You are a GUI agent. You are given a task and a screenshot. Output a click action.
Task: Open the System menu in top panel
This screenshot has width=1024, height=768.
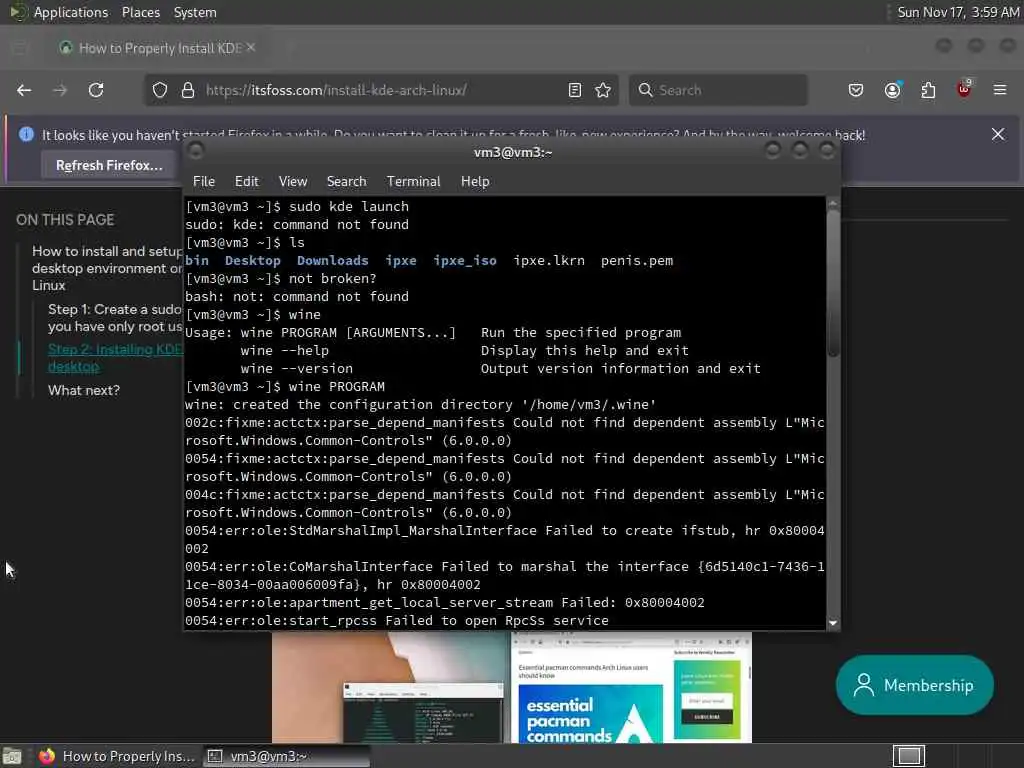[195, 12]
